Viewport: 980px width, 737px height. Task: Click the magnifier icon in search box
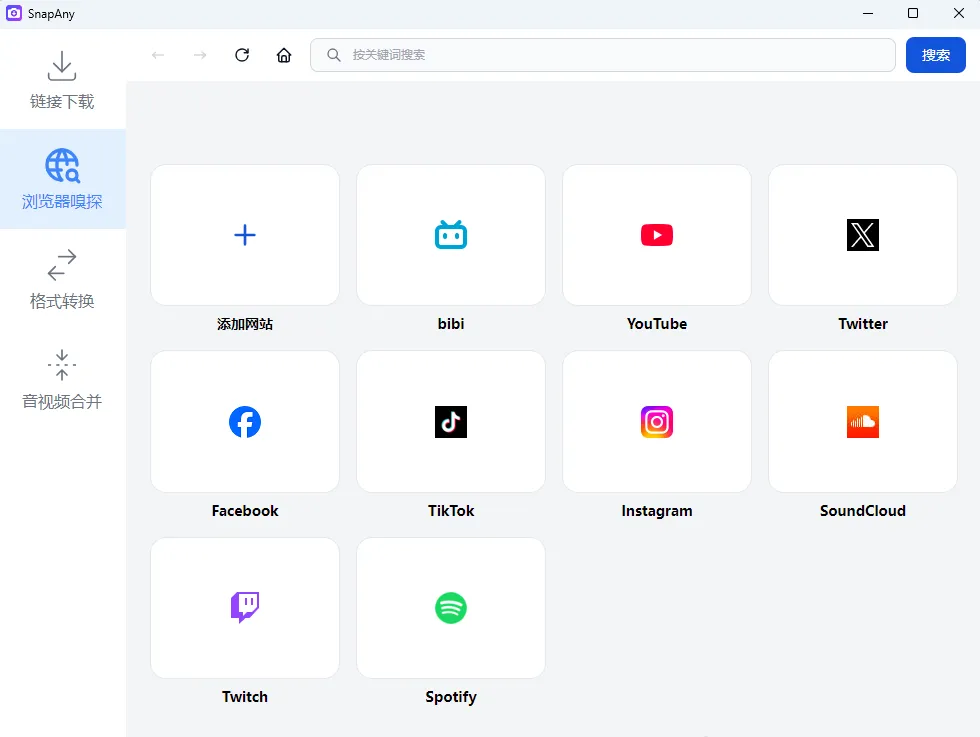(334, 55)
